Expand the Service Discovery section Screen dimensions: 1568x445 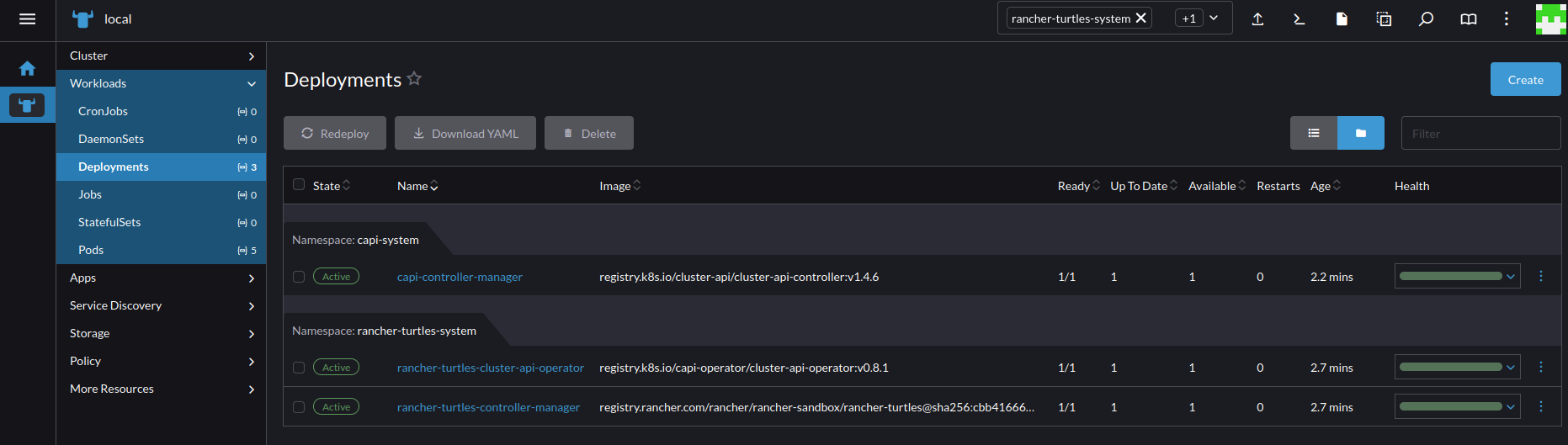[161, 305]
